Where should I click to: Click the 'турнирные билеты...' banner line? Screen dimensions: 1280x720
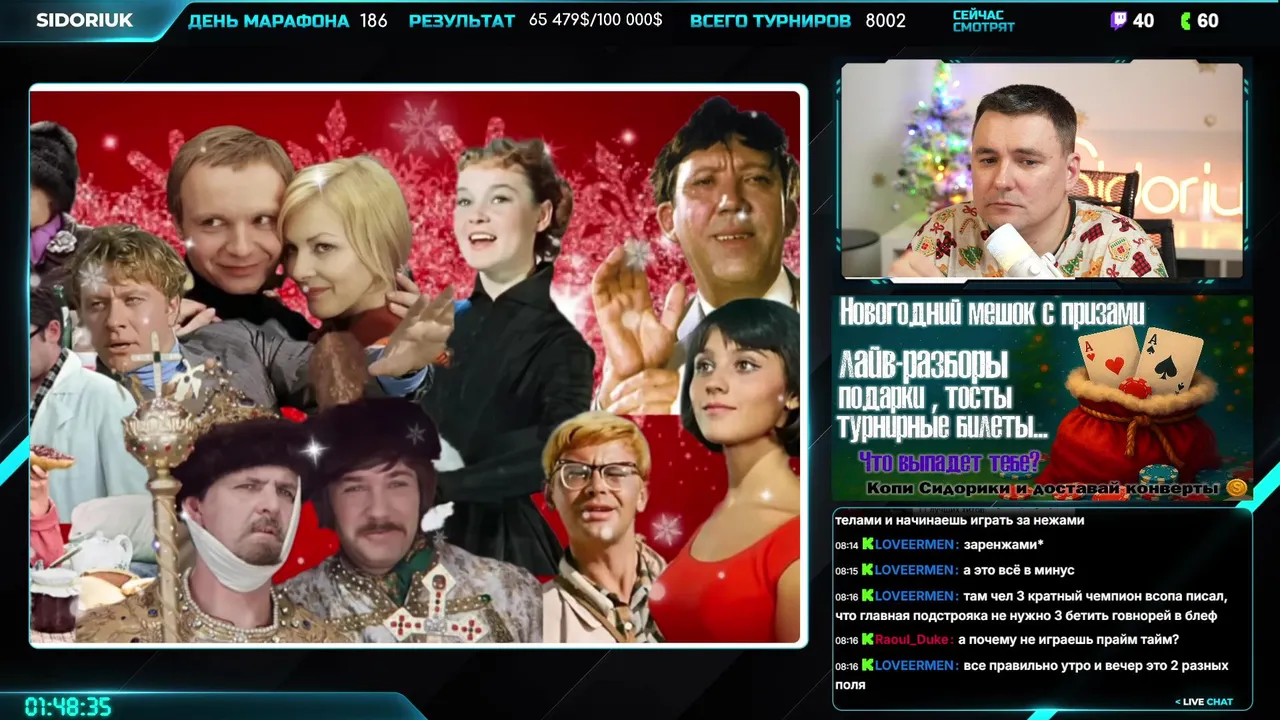tap(942, 427)
